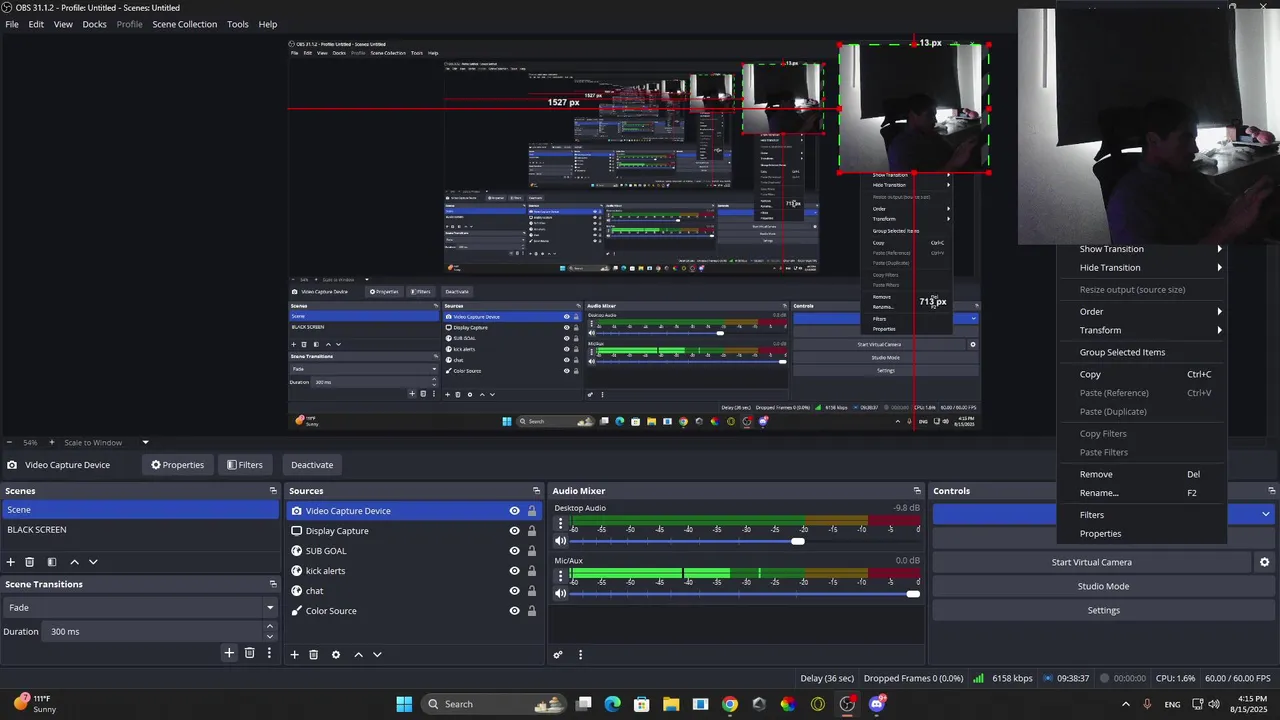Viewport: 1280px width, 720px height.
Task: Open virtual camera settings gear
Action: coord(1265,563)
